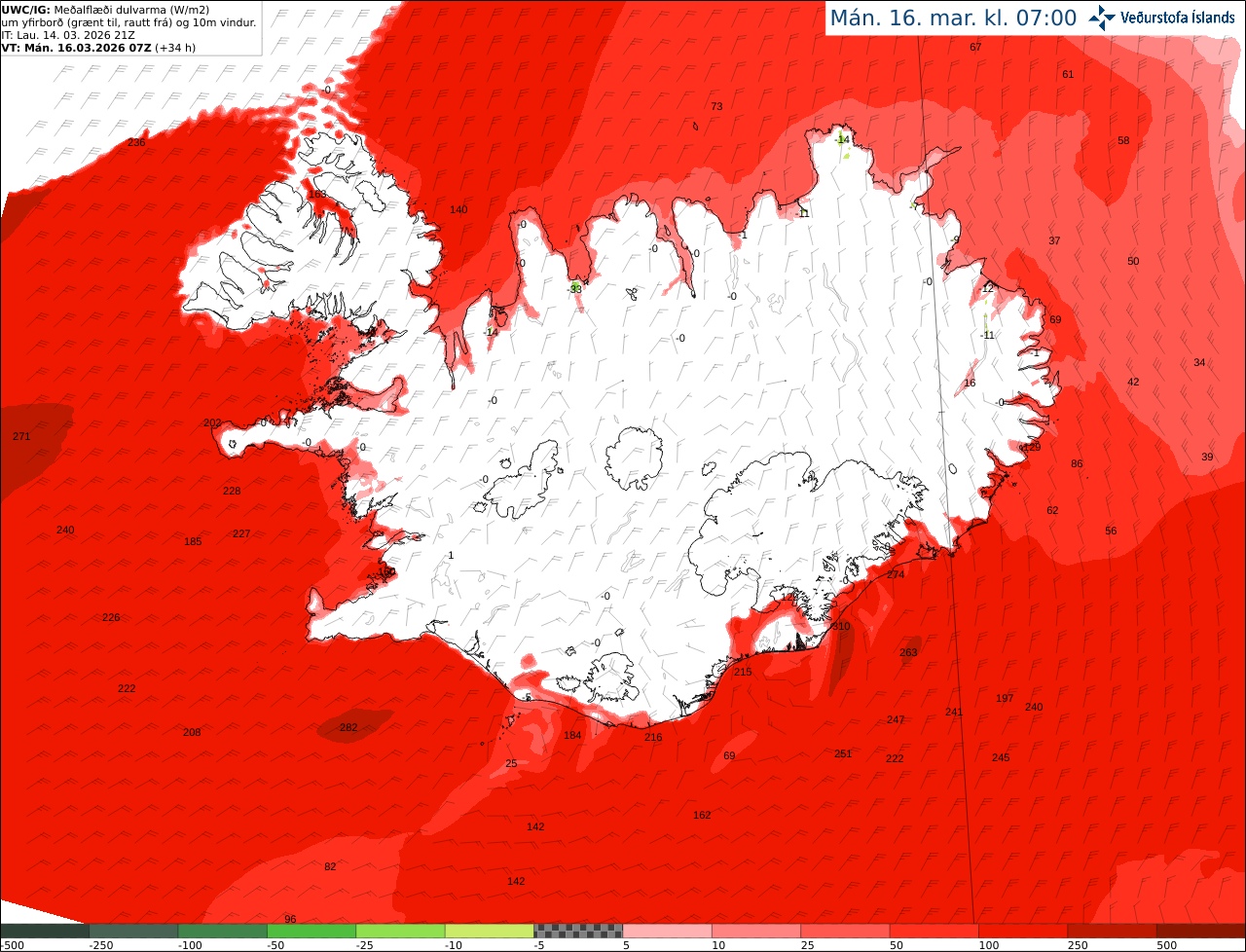Click the 251 value south of Iceland
1246x952 pixels.
(843, 754)
